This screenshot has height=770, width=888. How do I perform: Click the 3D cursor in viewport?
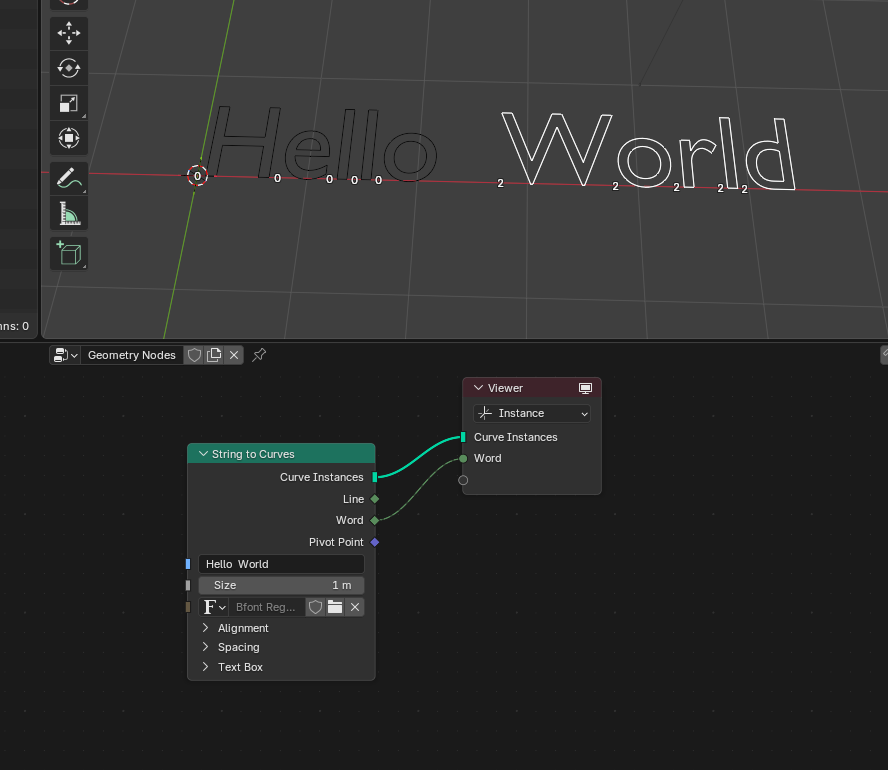[x=198, y=176]
